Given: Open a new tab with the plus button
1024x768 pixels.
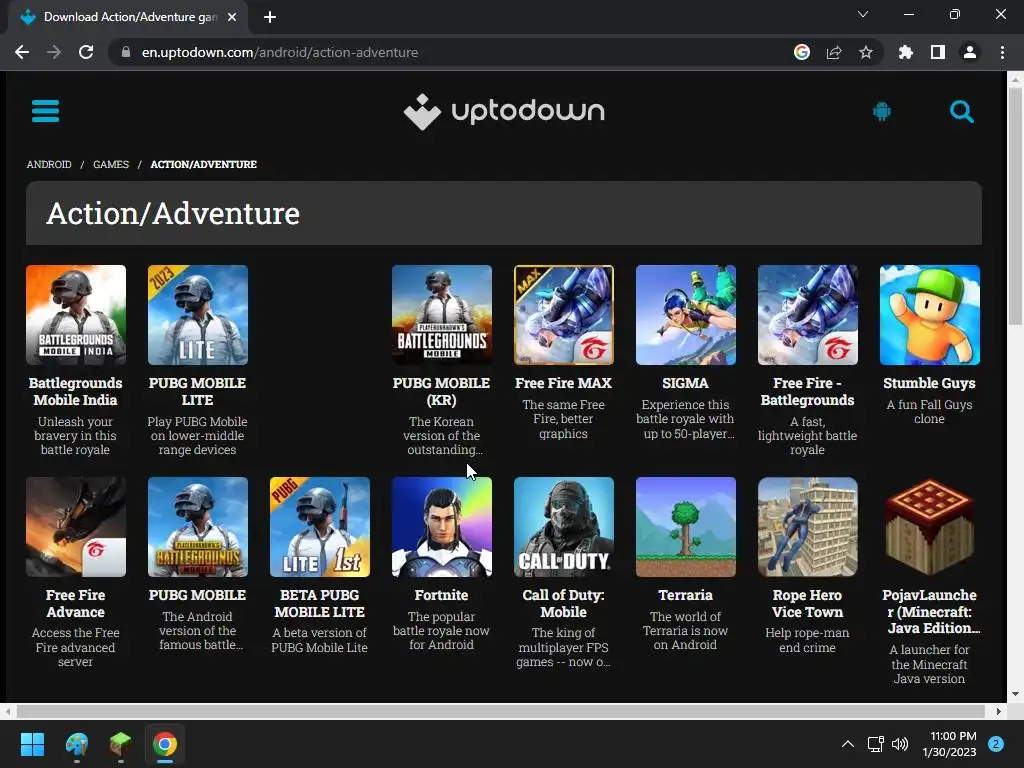Looking at the screenshot, I should tap(270, 17).
